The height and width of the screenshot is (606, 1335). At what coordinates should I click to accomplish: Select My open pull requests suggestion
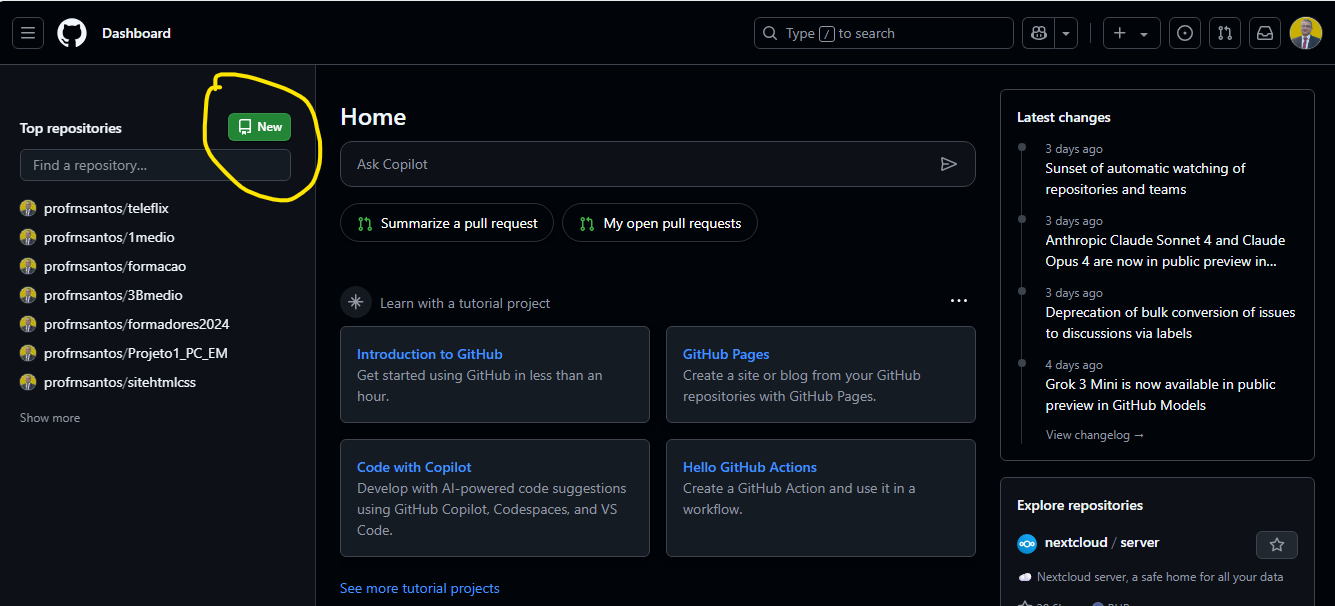(660, 223)
